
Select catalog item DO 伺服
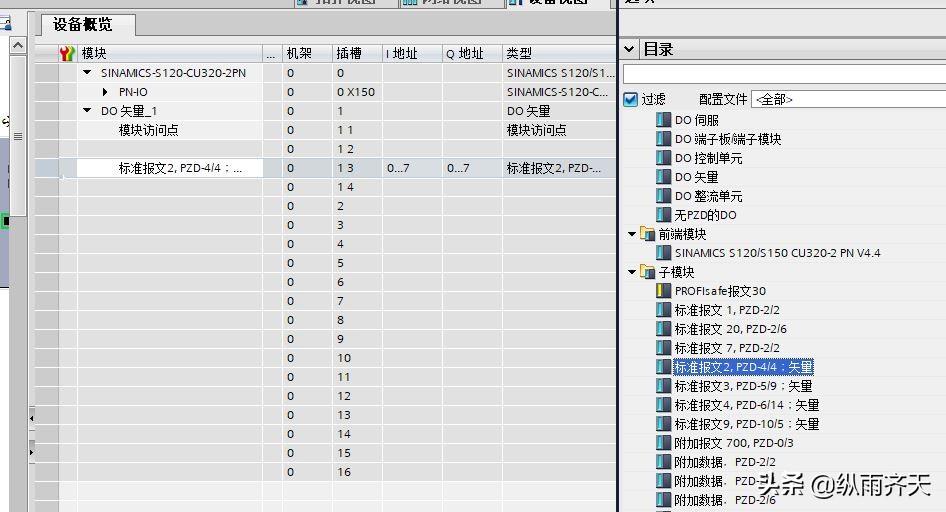click(x=697, y=119)
